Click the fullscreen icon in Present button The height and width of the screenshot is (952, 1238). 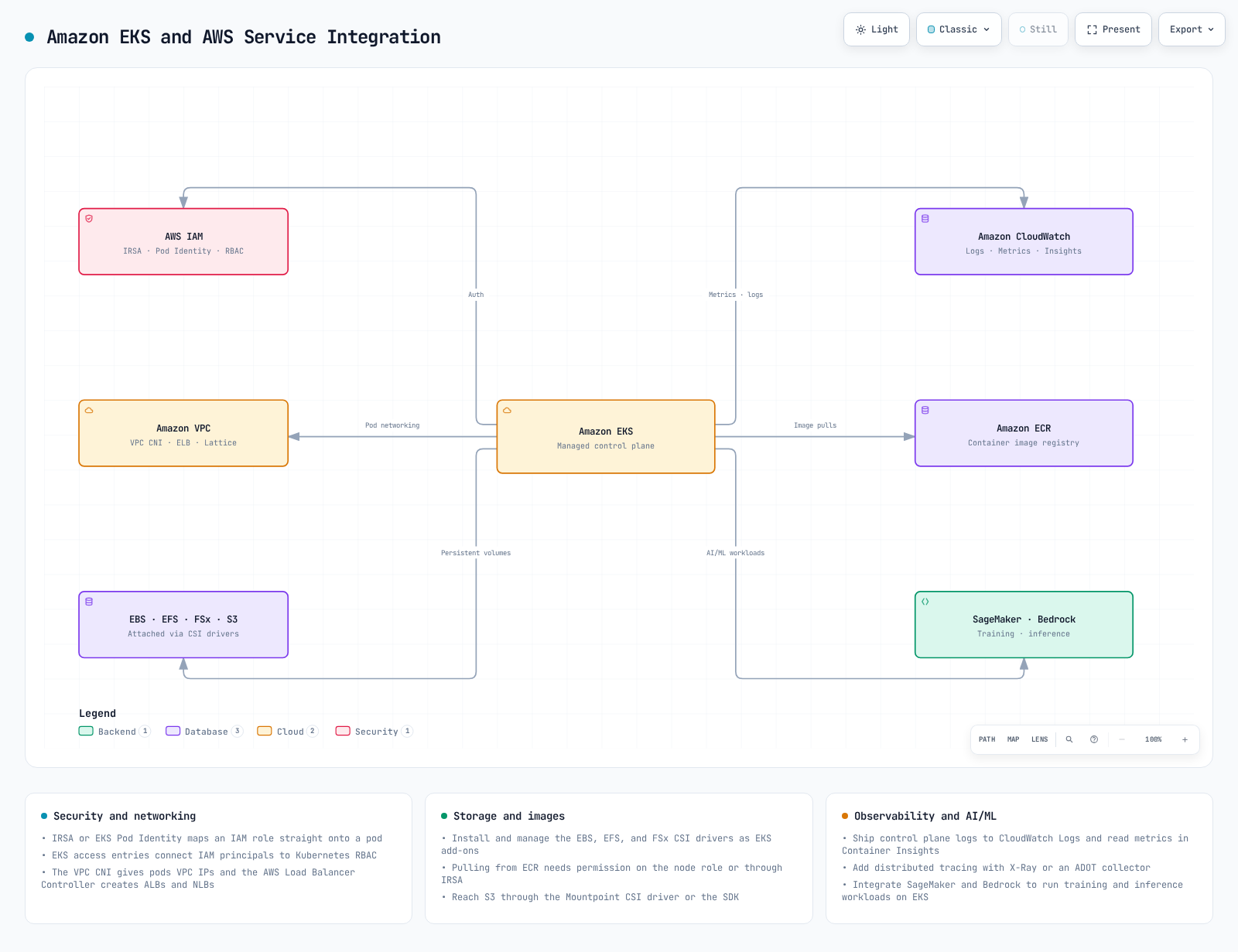click(1092, 29)
